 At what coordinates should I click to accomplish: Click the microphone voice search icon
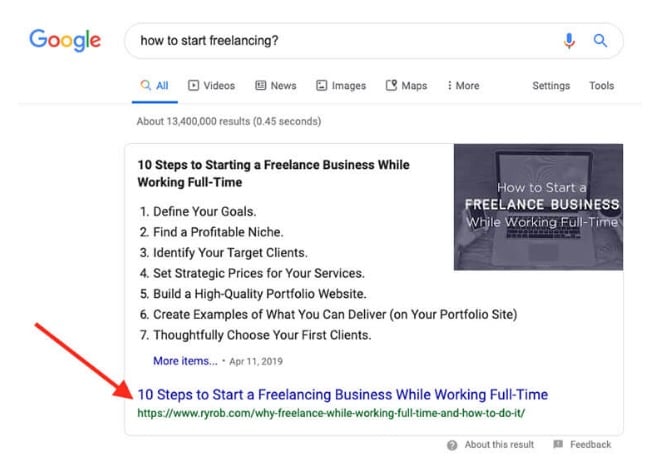click(x=569, y=41)
